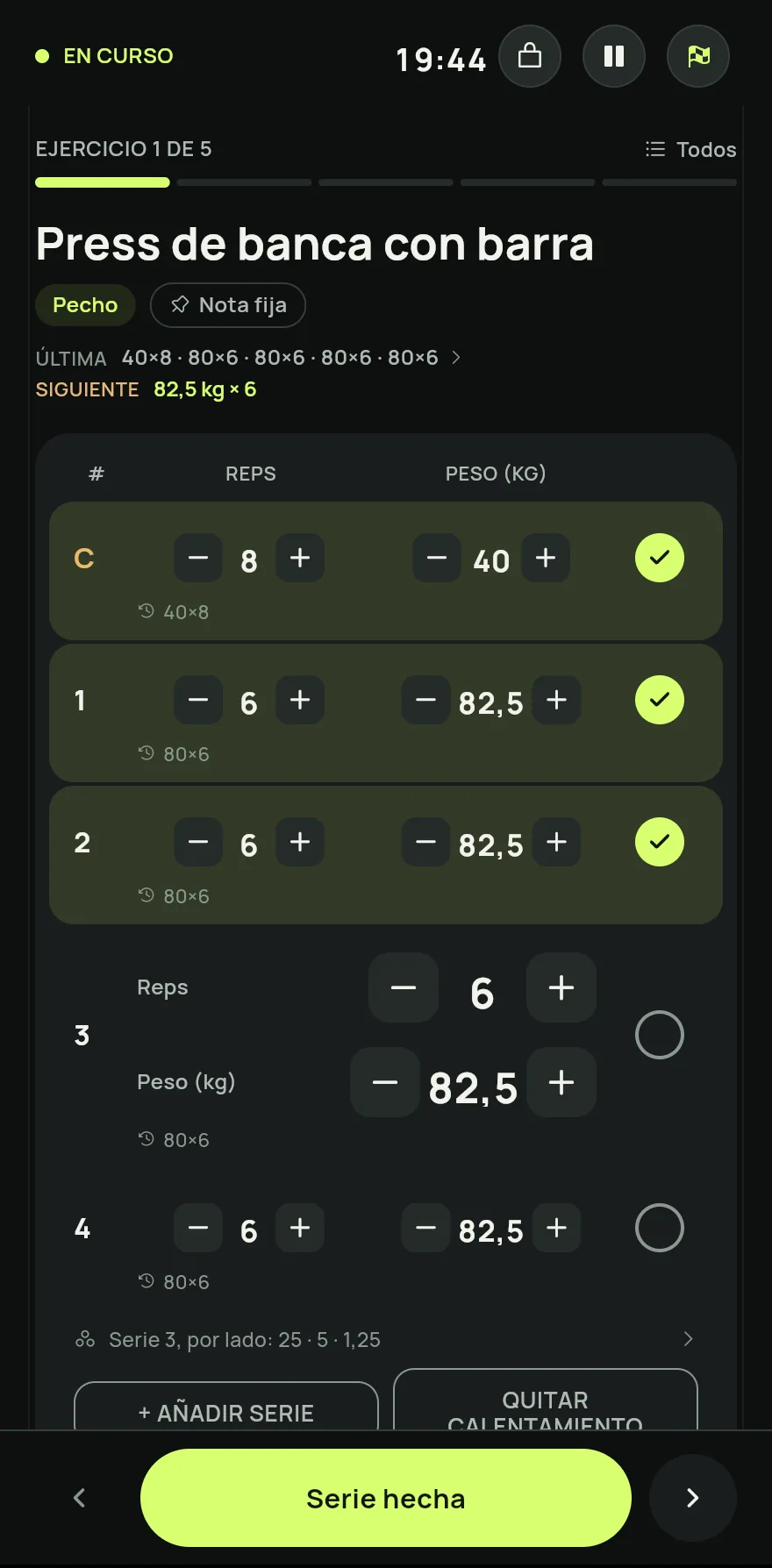Expand the ÚLTIMA session history chevron
The height and width of the screenshot is (1568, 772).
click(x=455, y=358)
